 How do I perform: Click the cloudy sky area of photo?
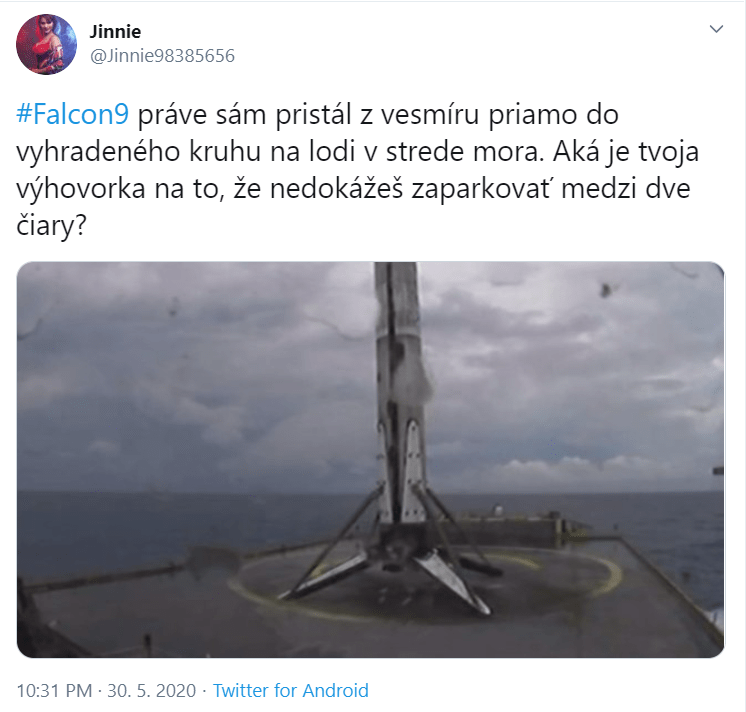[x=190, y=371]
